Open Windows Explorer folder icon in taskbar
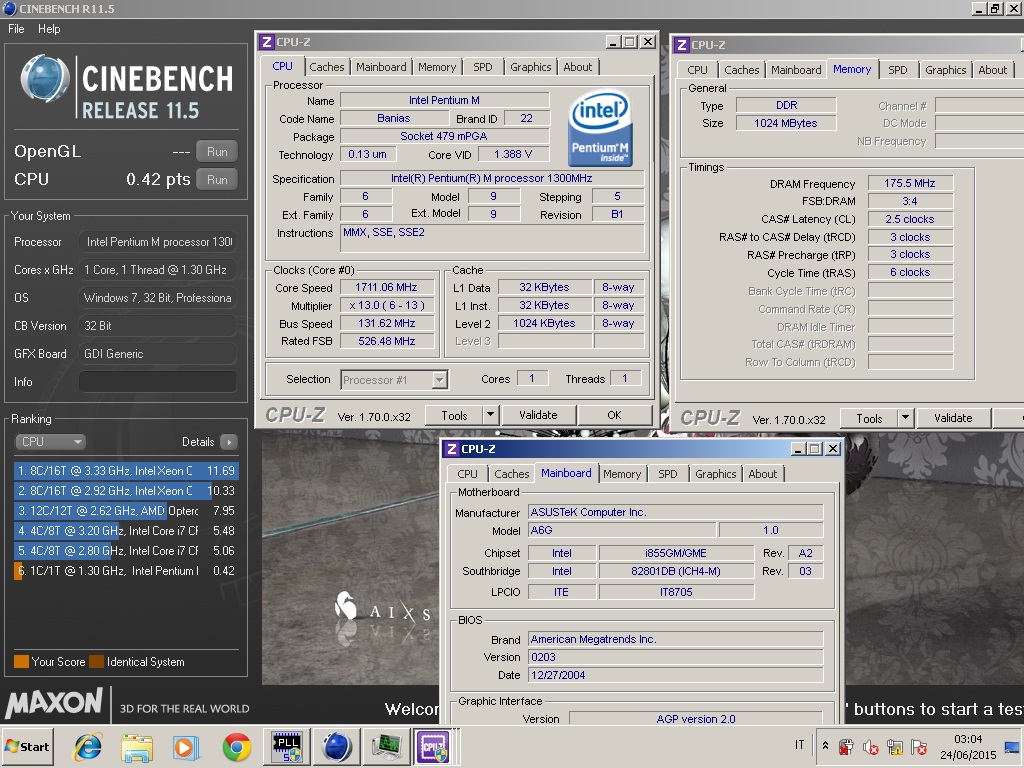This screenshot has width=1024, height=768. pos(137,746)
